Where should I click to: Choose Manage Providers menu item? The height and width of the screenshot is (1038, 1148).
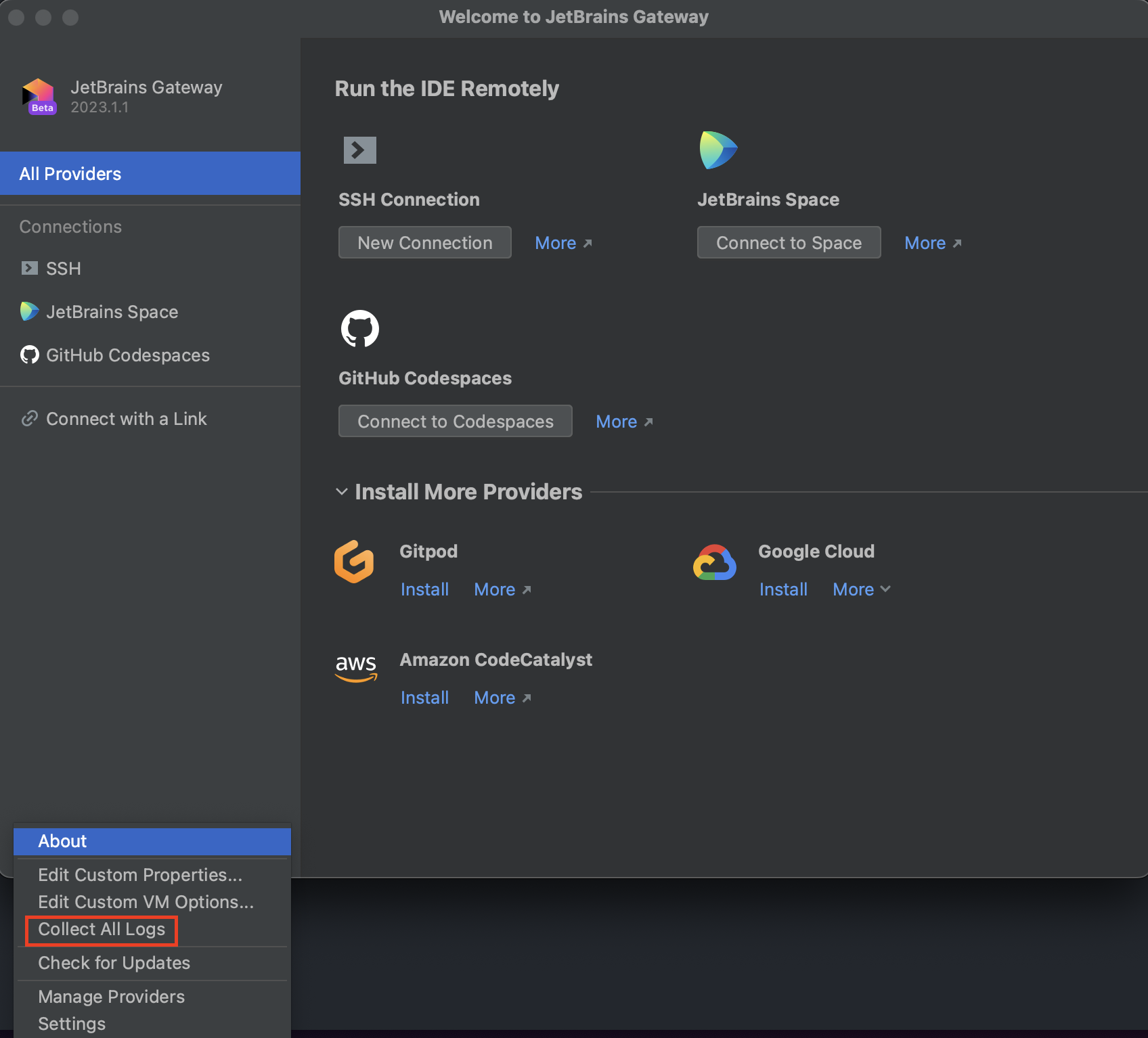click(x=152, y=997)
